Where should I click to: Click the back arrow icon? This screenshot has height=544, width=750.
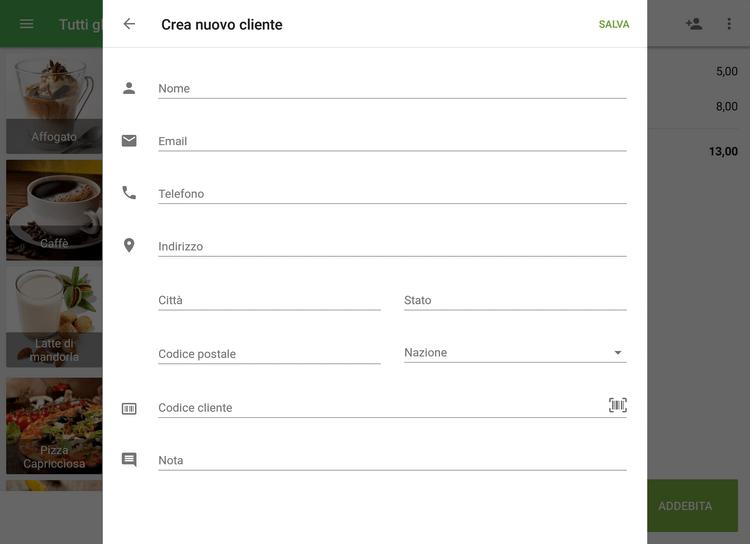tap(129, 24)
